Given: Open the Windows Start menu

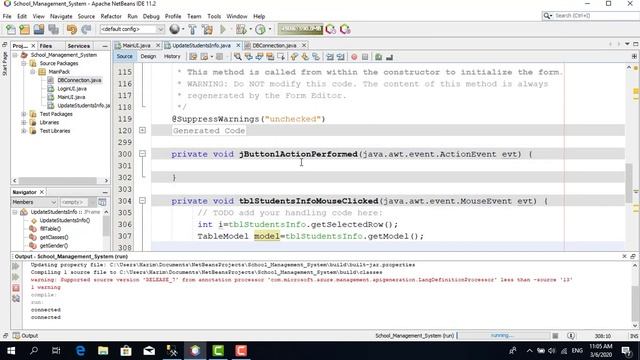Looking at the screenshot, I should (11, 351).
